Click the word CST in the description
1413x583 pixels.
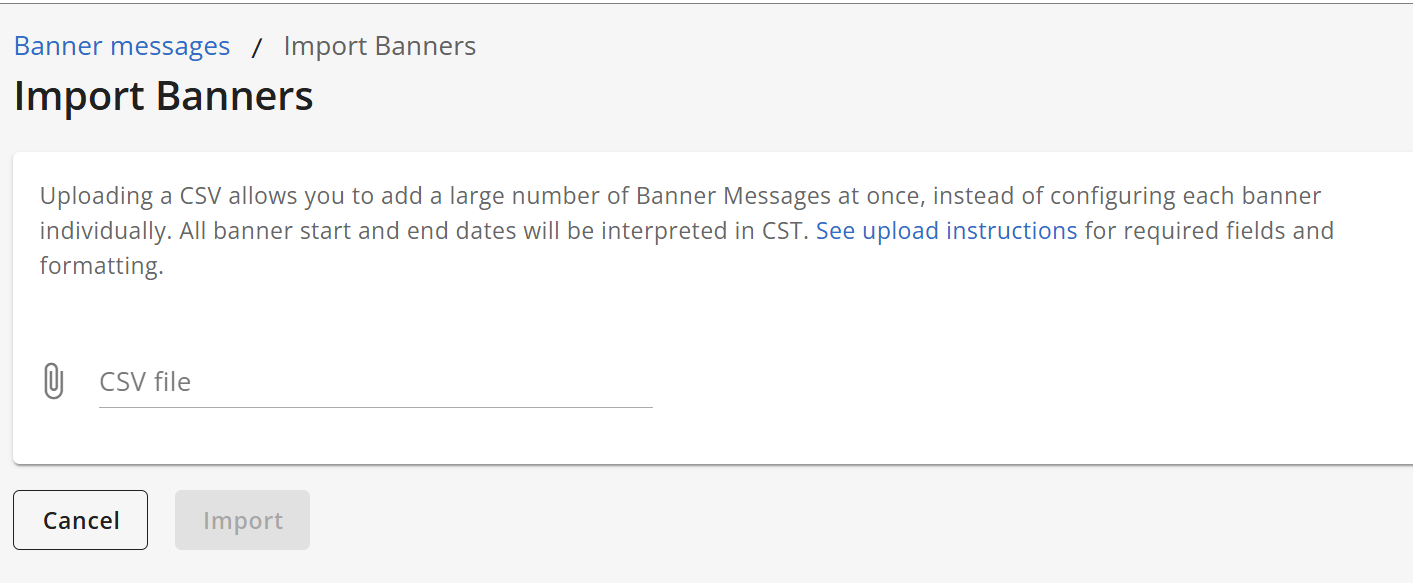click(x=783, y=231)
